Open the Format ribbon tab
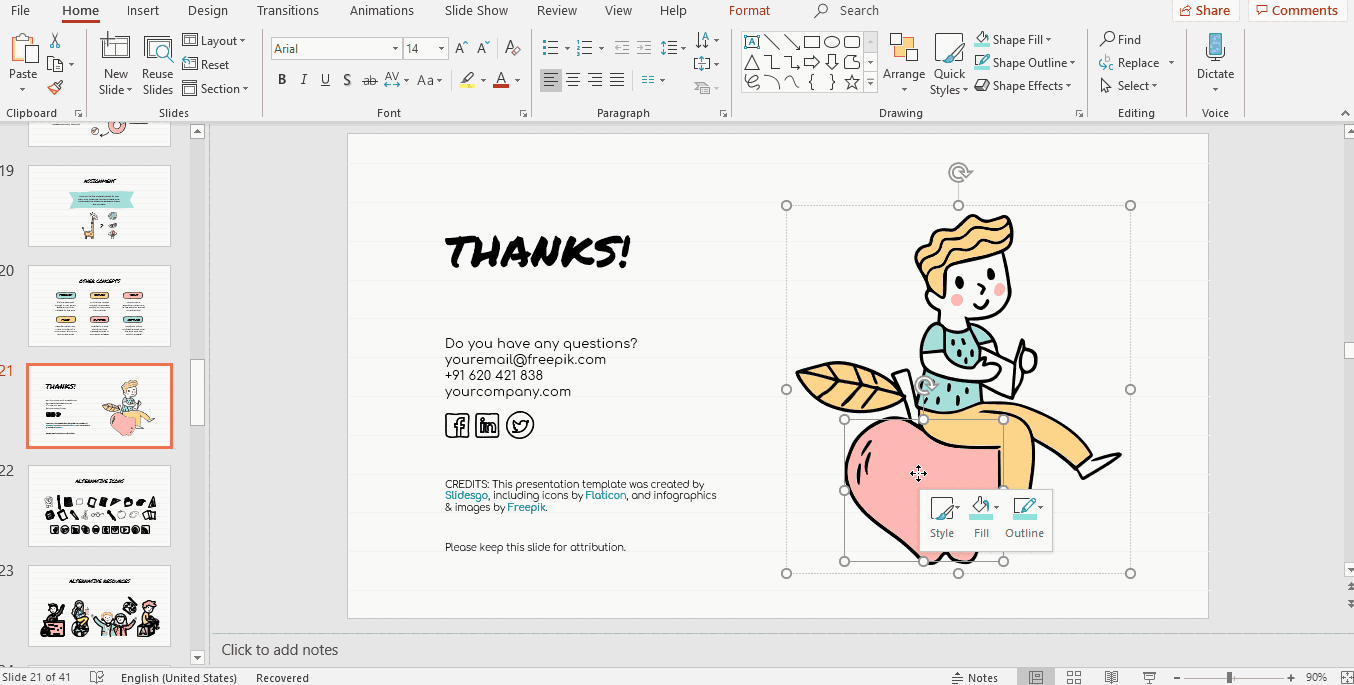1354x685 pixels. pos(749,11)
